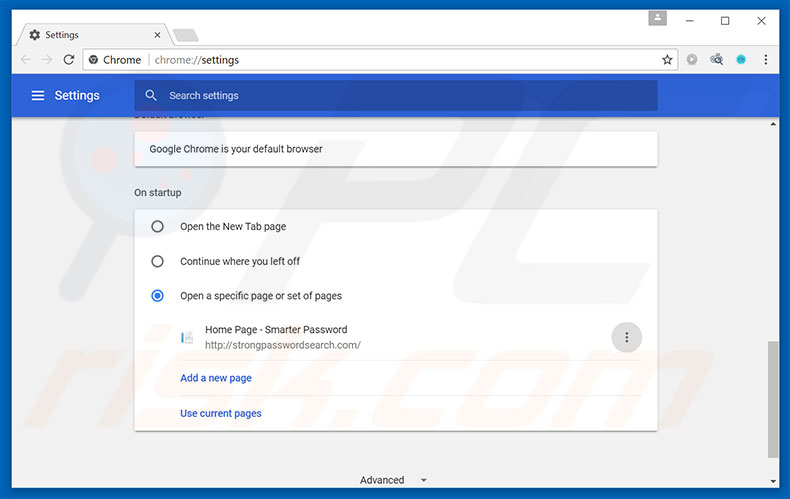This screenshot has height=499, width=790.
Task: Click the grey play-button extension icon
Action: pos(692,59)
